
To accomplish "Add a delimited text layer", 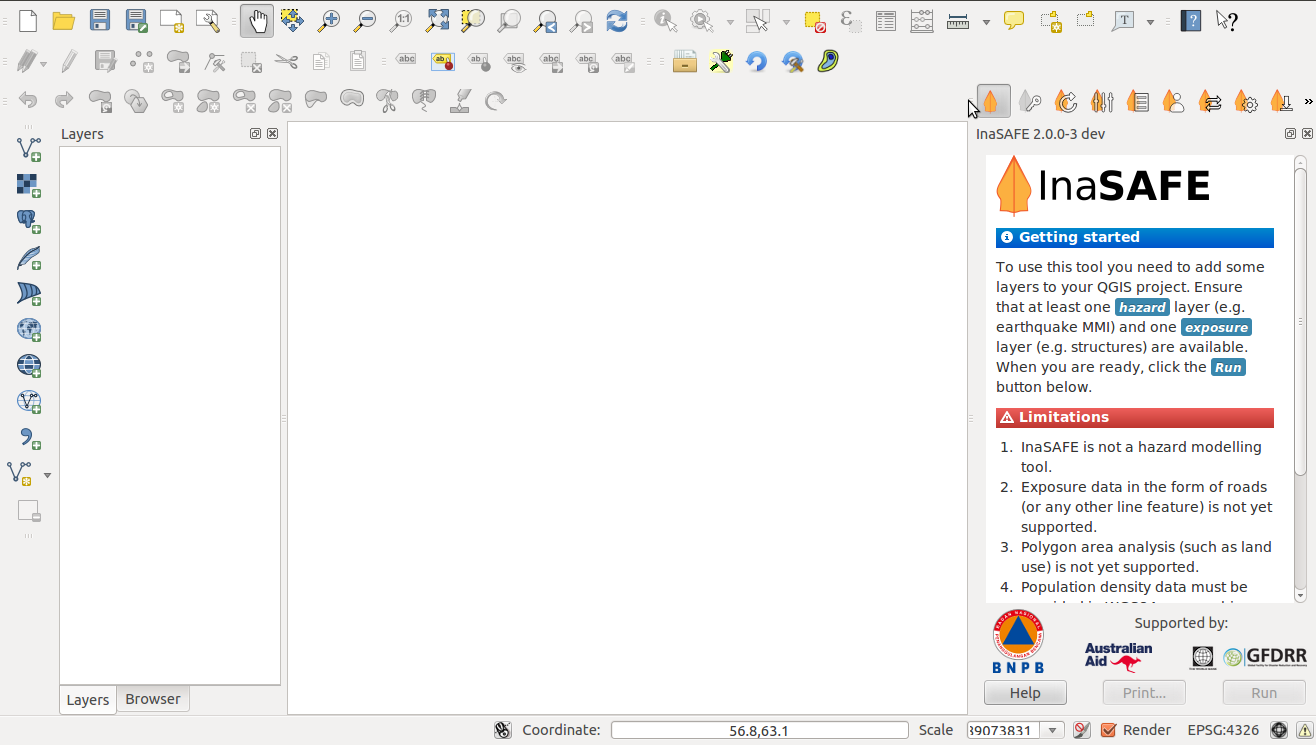I will point(28,437).
